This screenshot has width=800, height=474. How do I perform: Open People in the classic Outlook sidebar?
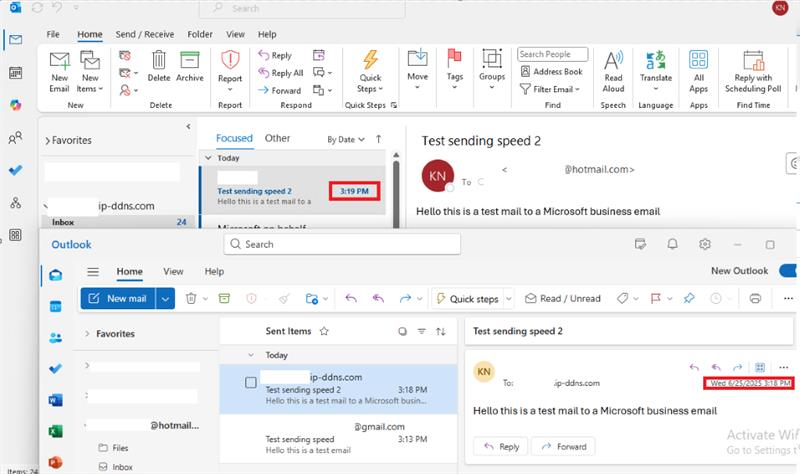click(x=15, y=137)
